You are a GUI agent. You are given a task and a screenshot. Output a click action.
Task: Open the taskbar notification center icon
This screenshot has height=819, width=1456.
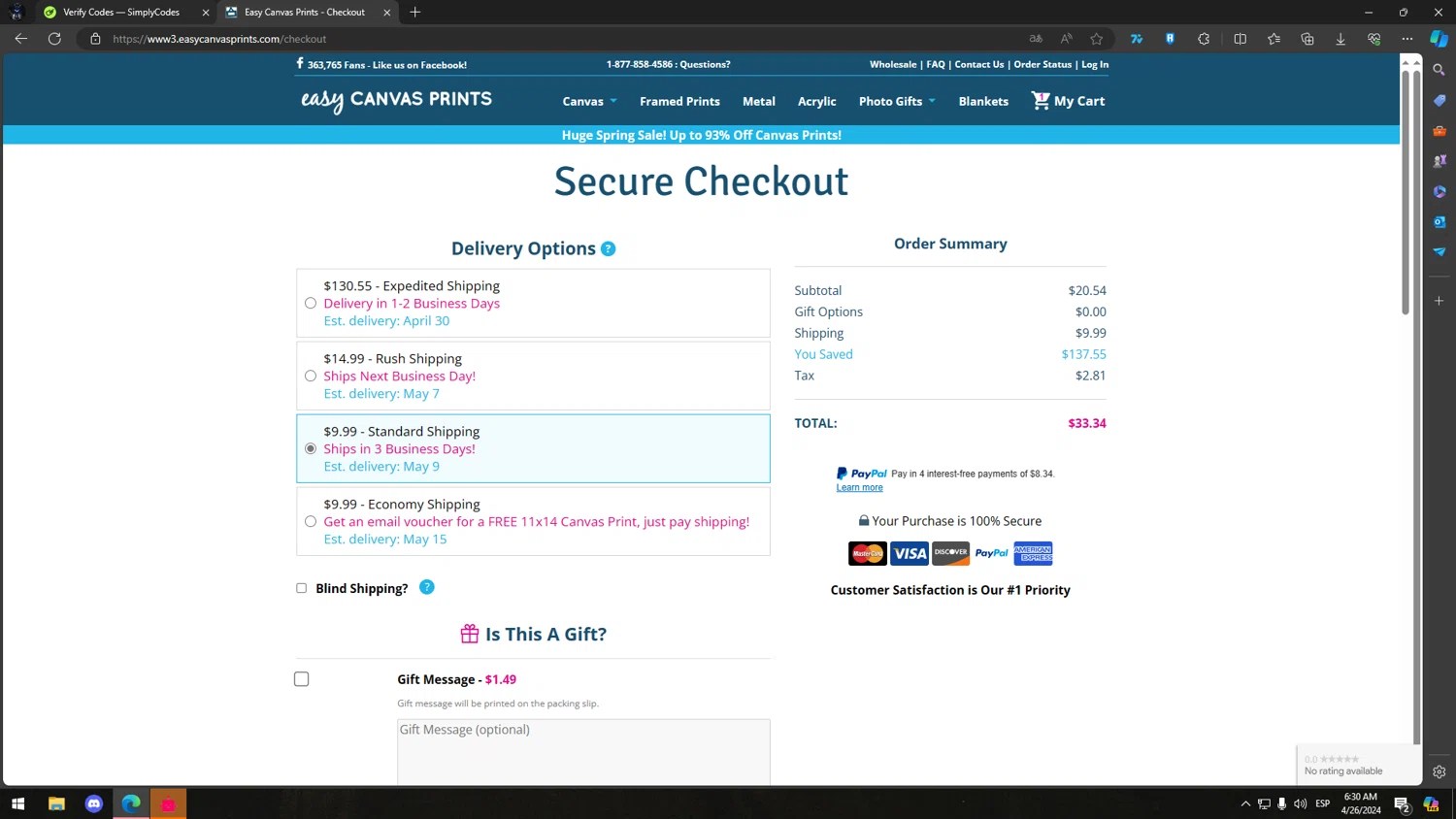coord(1402,803)
